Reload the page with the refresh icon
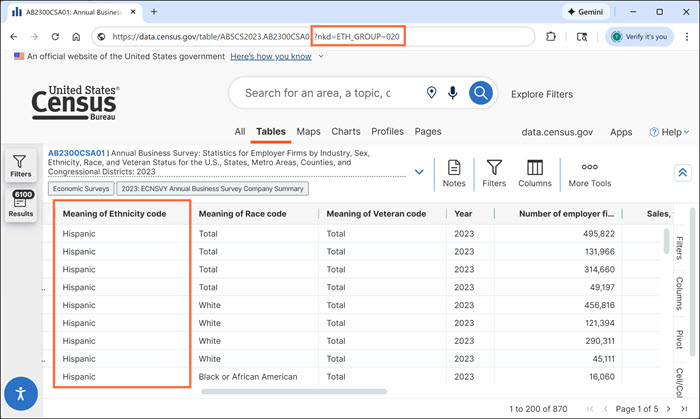Image resolution: width=700 pixels, height=419 pixels. (x=55, y=37)
